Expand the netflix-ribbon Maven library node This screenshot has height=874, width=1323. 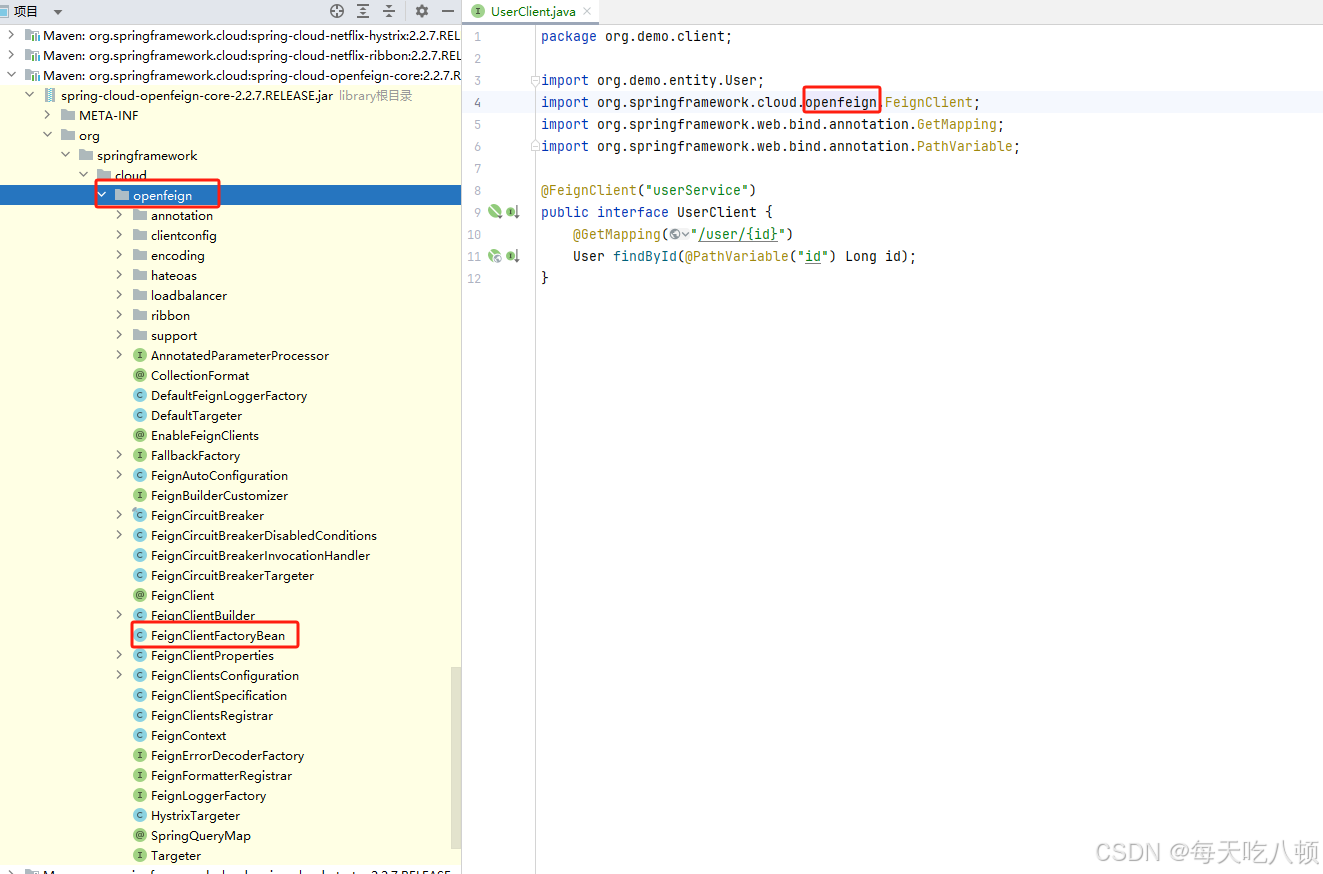coord(11,55)
